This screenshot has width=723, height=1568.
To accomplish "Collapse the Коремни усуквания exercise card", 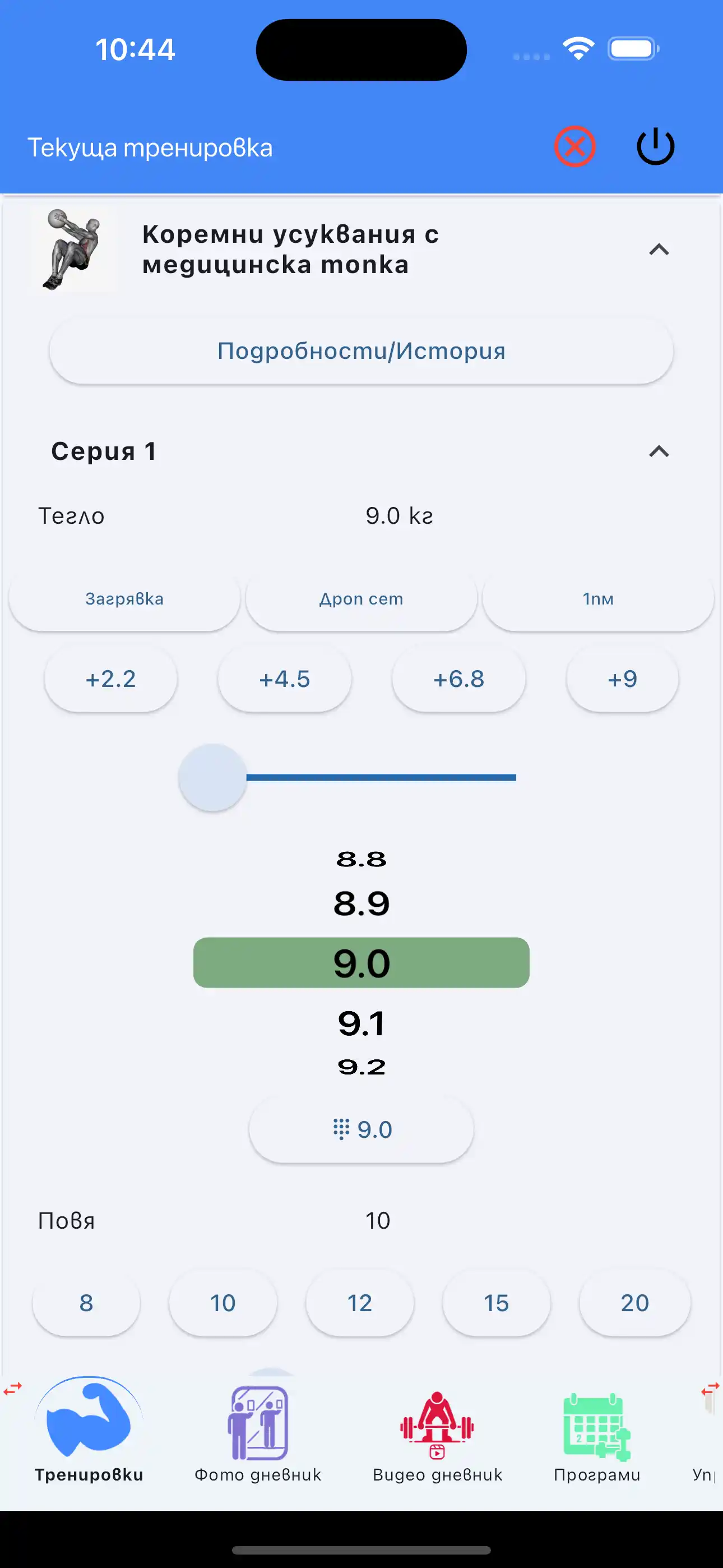I will point(659,250).
